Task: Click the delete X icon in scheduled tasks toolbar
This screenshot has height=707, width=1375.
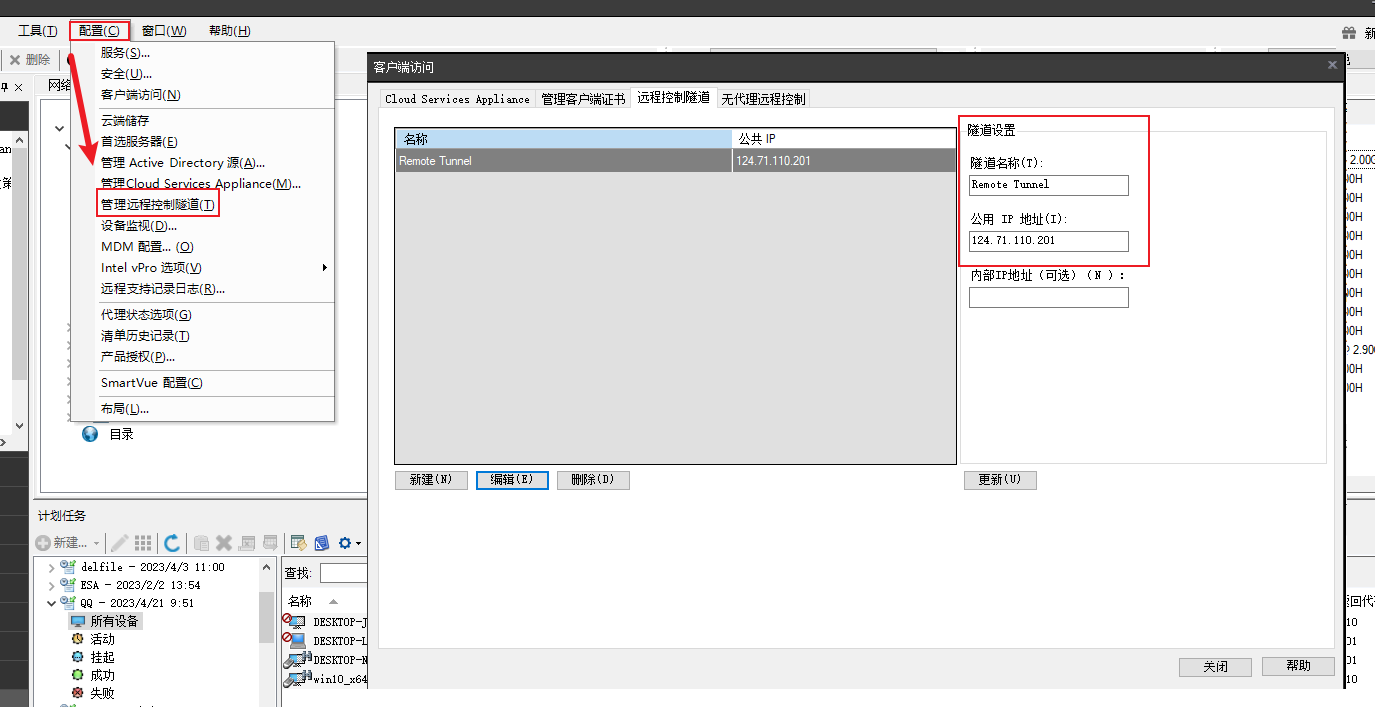Action: [223, 543]
